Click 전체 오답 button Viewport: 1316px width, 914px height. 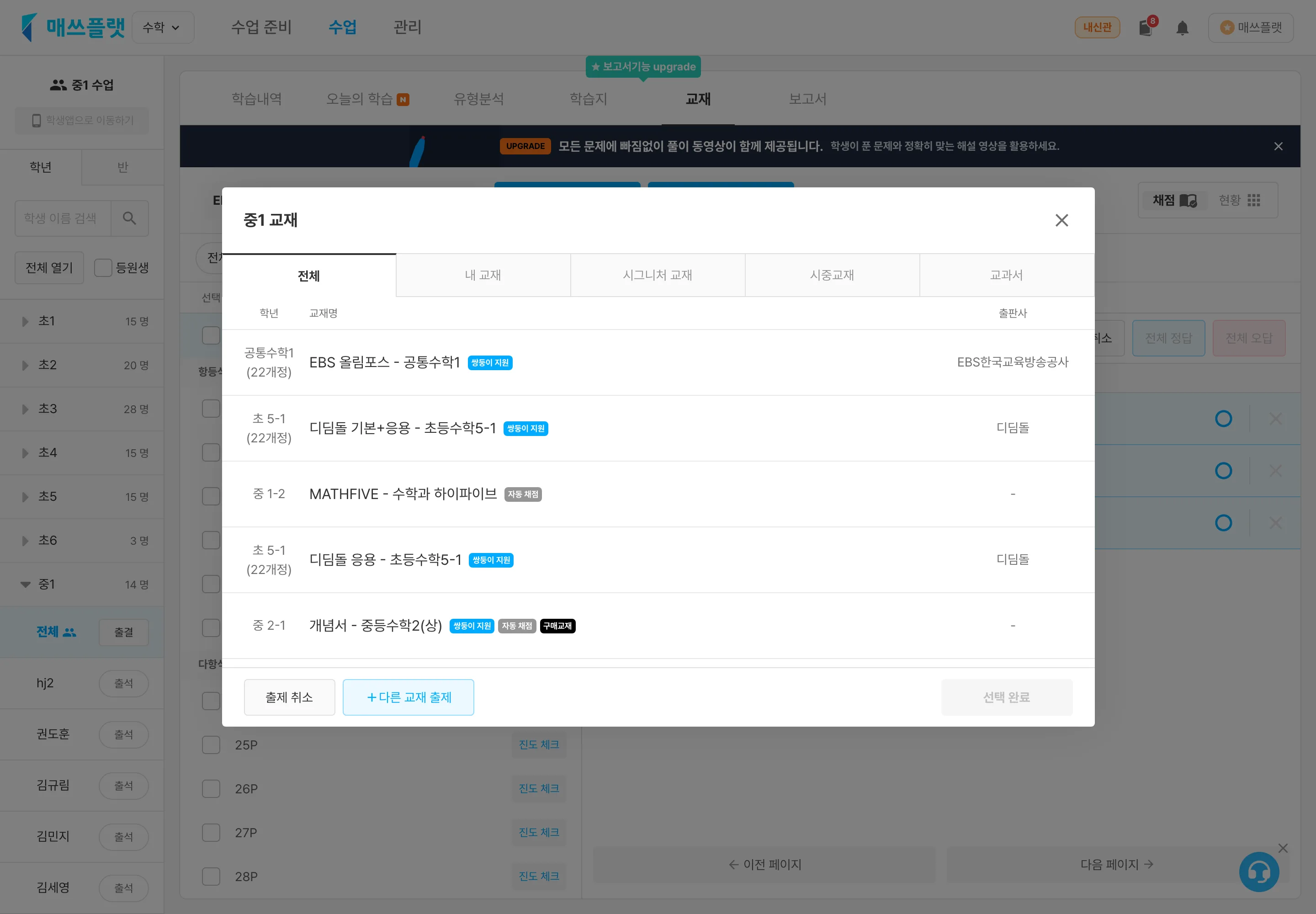point(1249,339)
